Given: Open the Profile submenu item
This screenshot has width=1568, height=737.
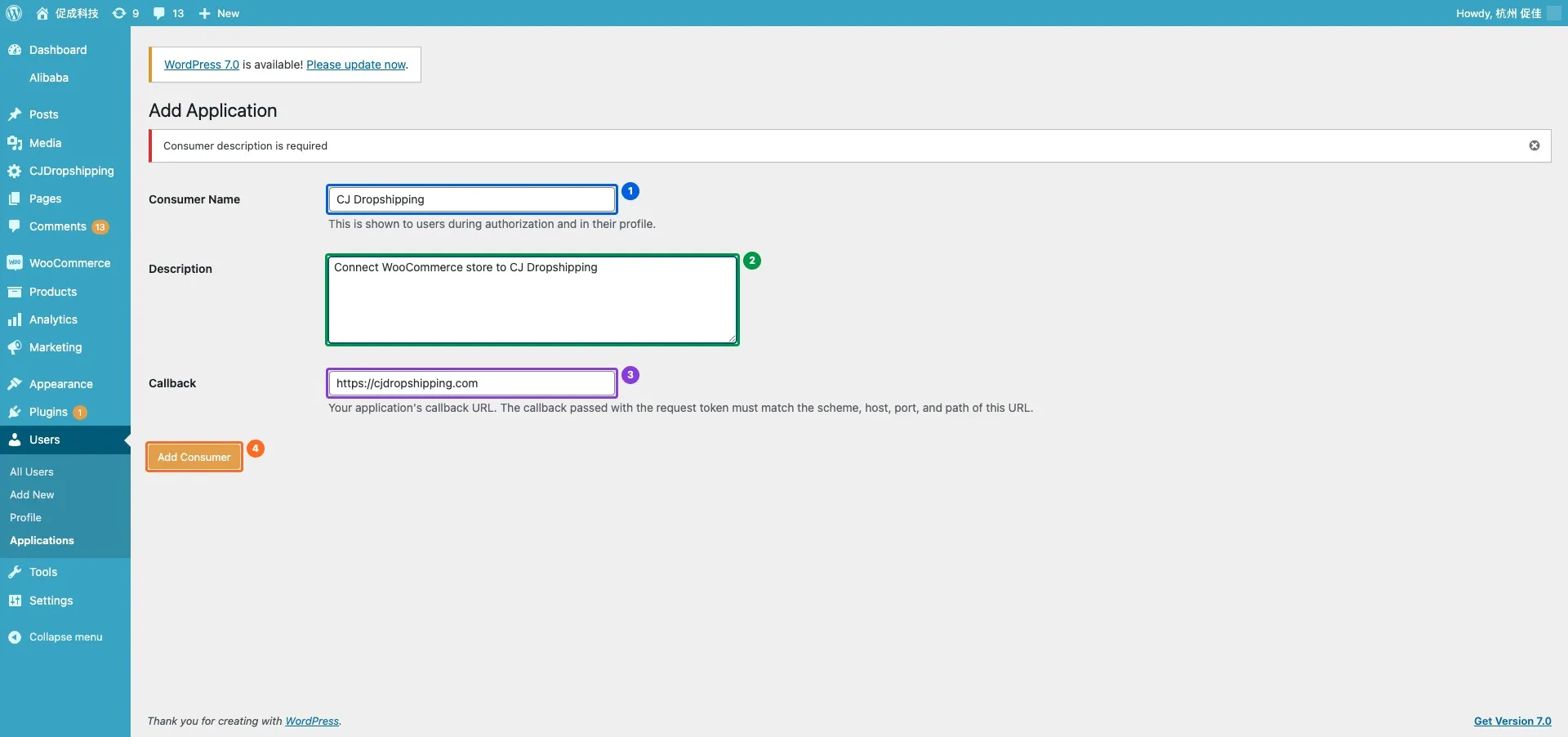Looking at the screenshot, I should tap(25, 518).
